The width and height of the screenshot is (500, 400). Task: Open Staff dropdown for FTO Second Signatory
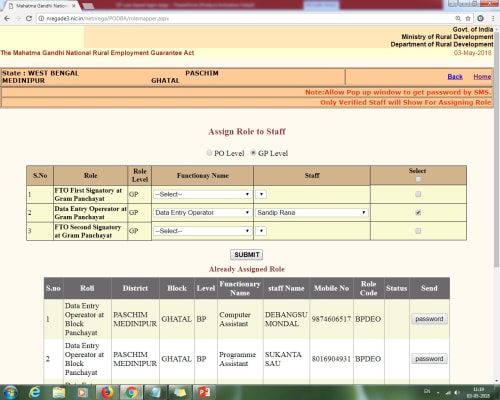click(261, 231)
